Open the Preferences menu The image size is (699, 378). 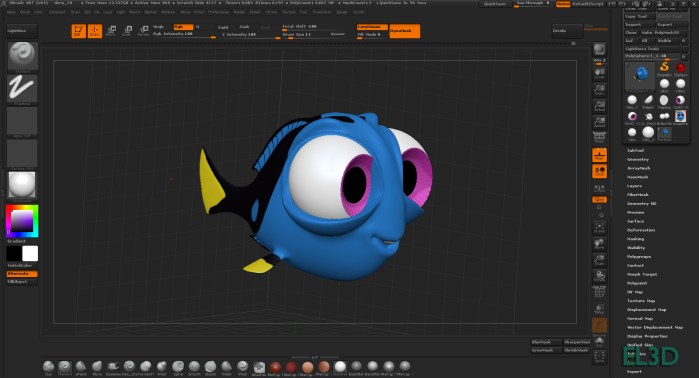coord(218,12)
